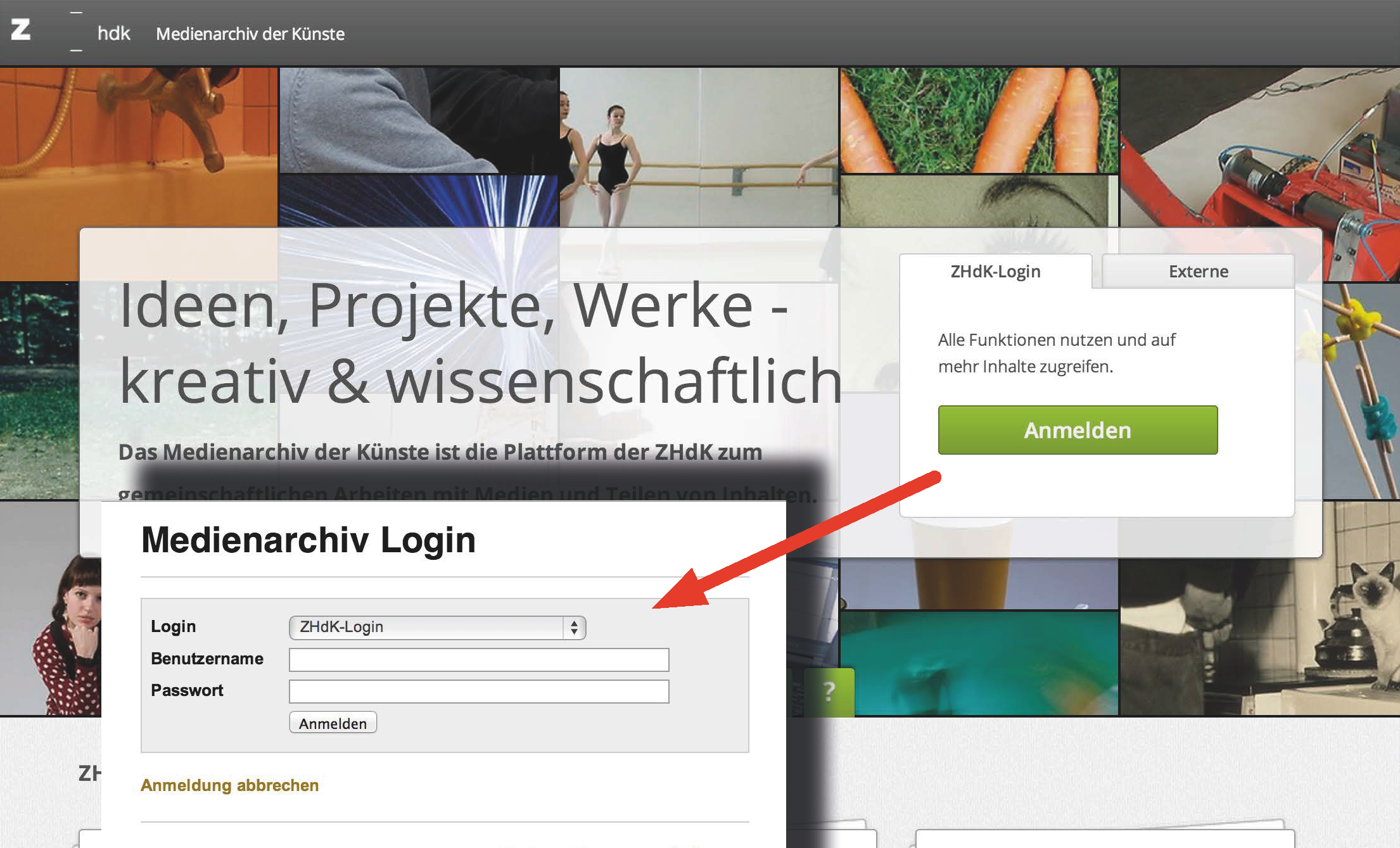Image resolution: width=1400 pixels, height=848 pixels.
Task: Click the stepper arrows on Login select
Action: pyautogui.click(x=574, y=628)
